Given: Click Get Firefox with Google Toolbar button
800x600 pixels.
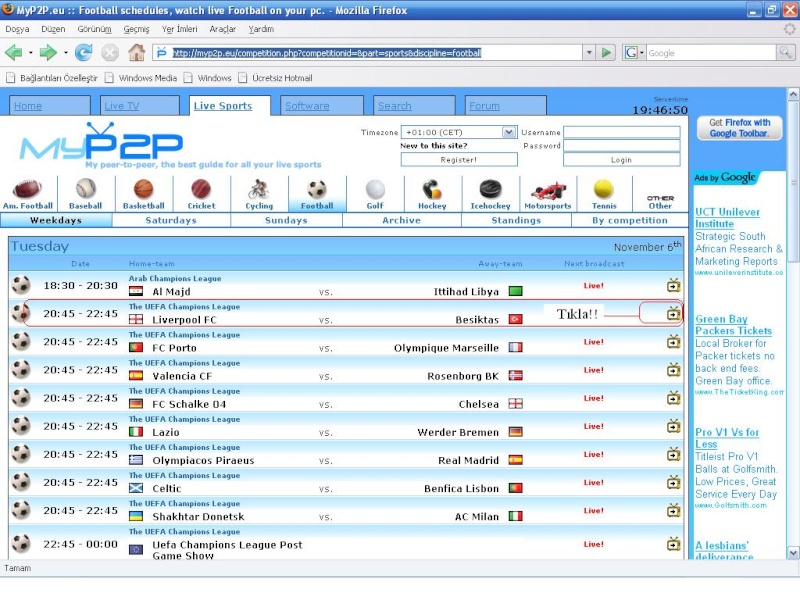Looking at the screenshot, I should [739, 128].
